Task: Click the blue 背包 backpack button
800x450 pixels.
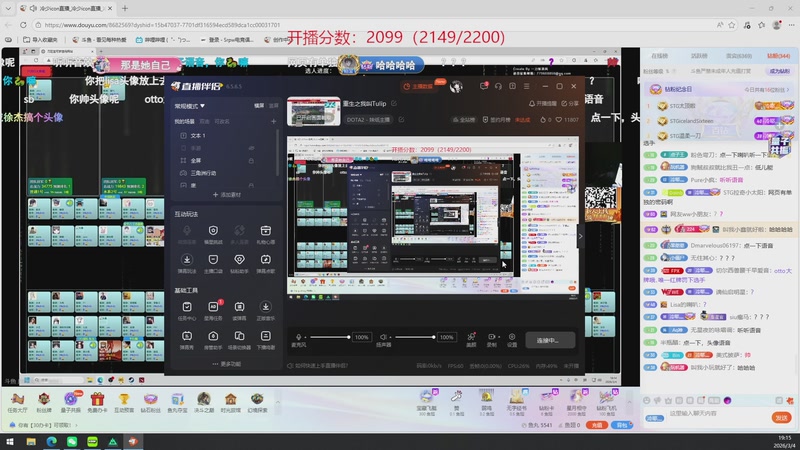Action: coord(622,425)
